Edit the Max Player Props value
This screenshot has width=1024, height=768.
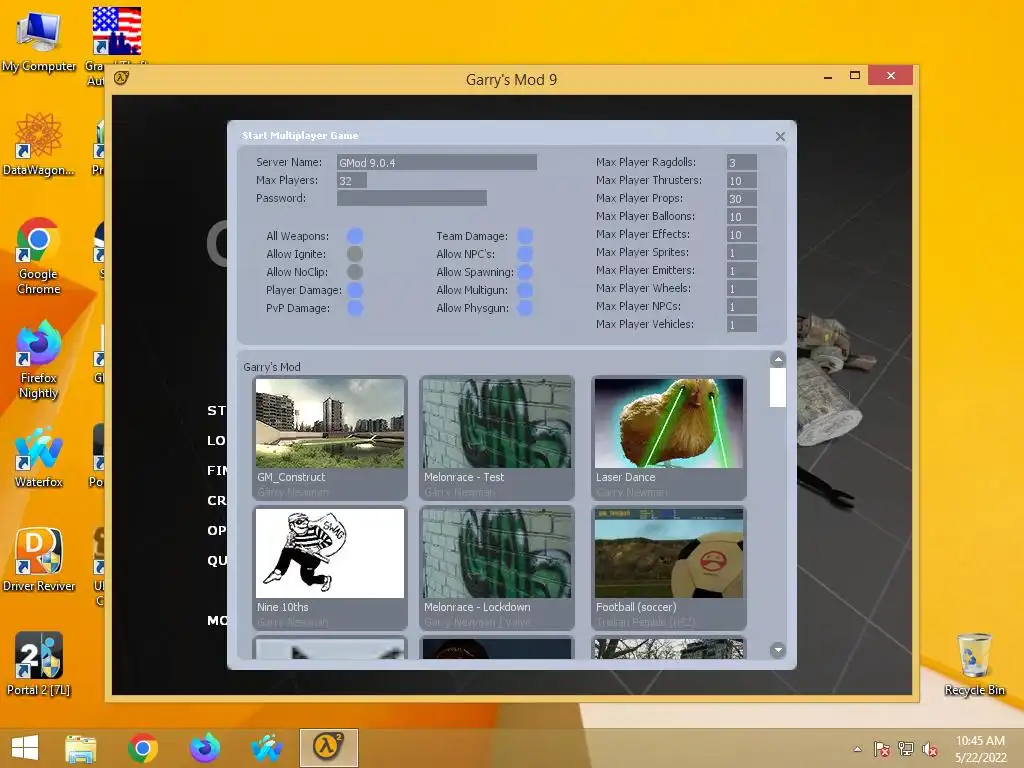coord(742,198)
